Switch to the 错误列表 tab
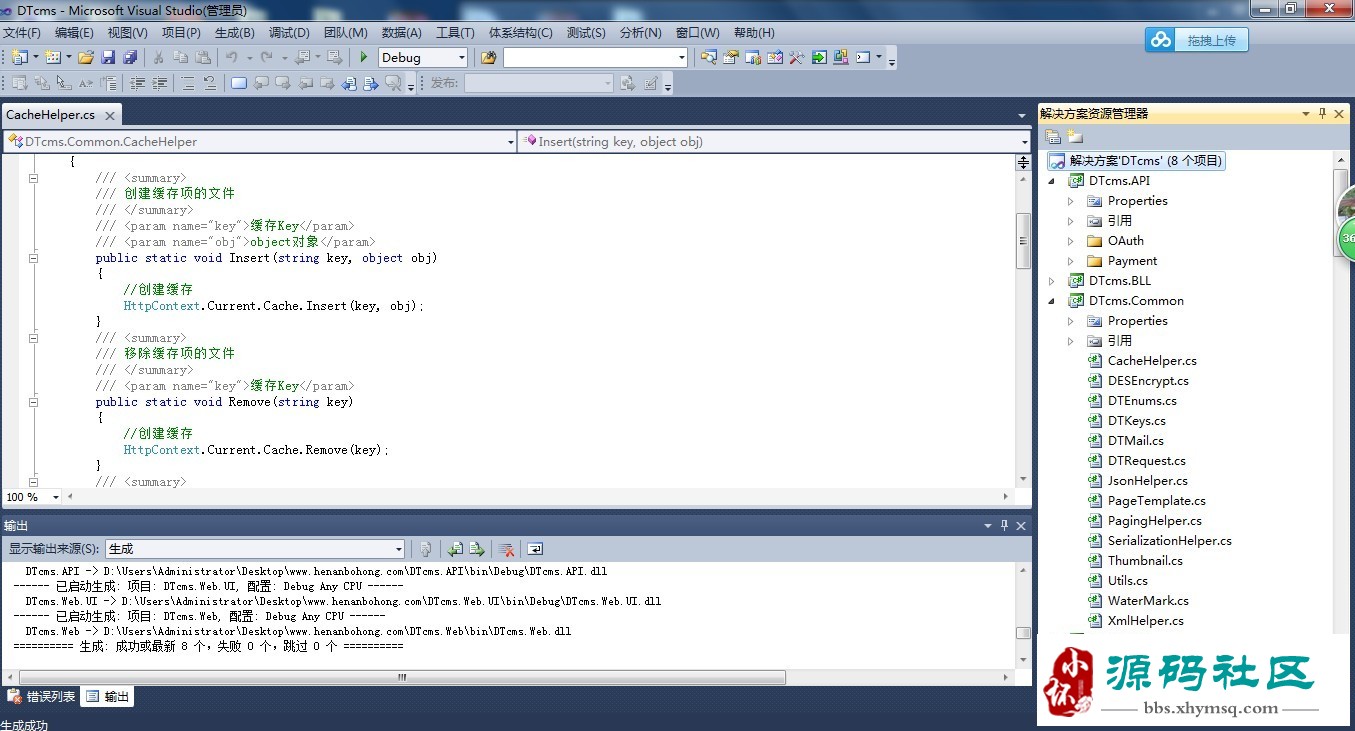This screenshot has width=1355, height=731. pos(41,697)
